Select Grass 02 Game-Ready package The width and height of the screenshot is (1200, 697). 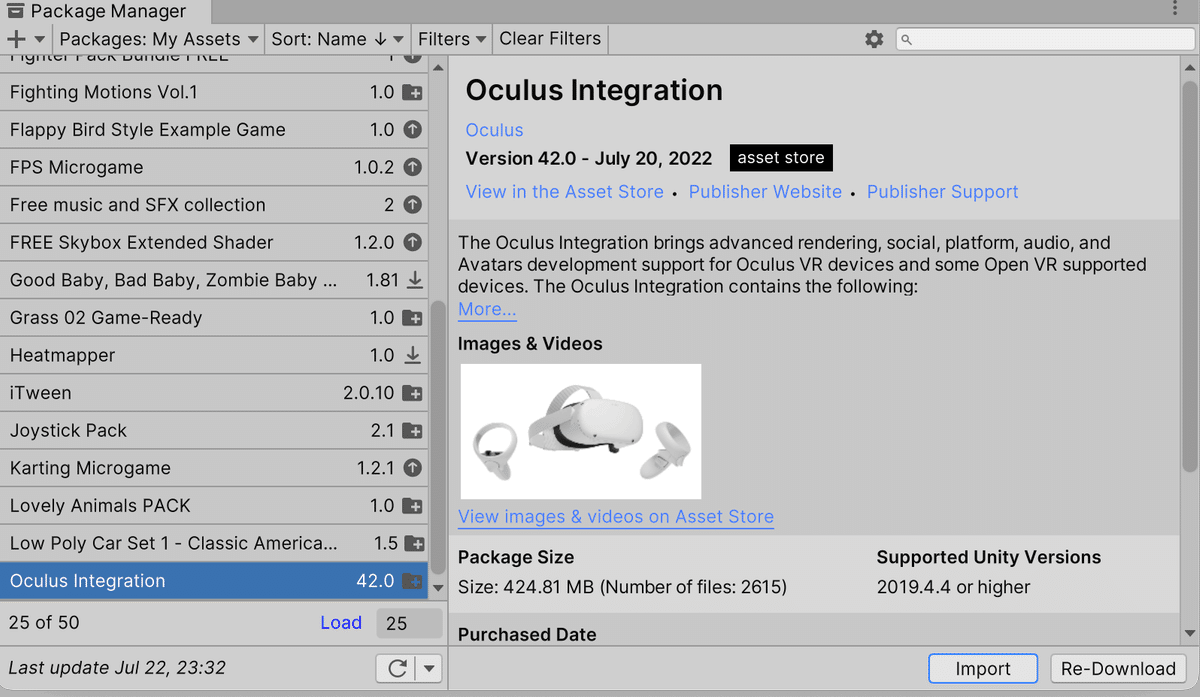pyautogui.click(x=214, y=318)
